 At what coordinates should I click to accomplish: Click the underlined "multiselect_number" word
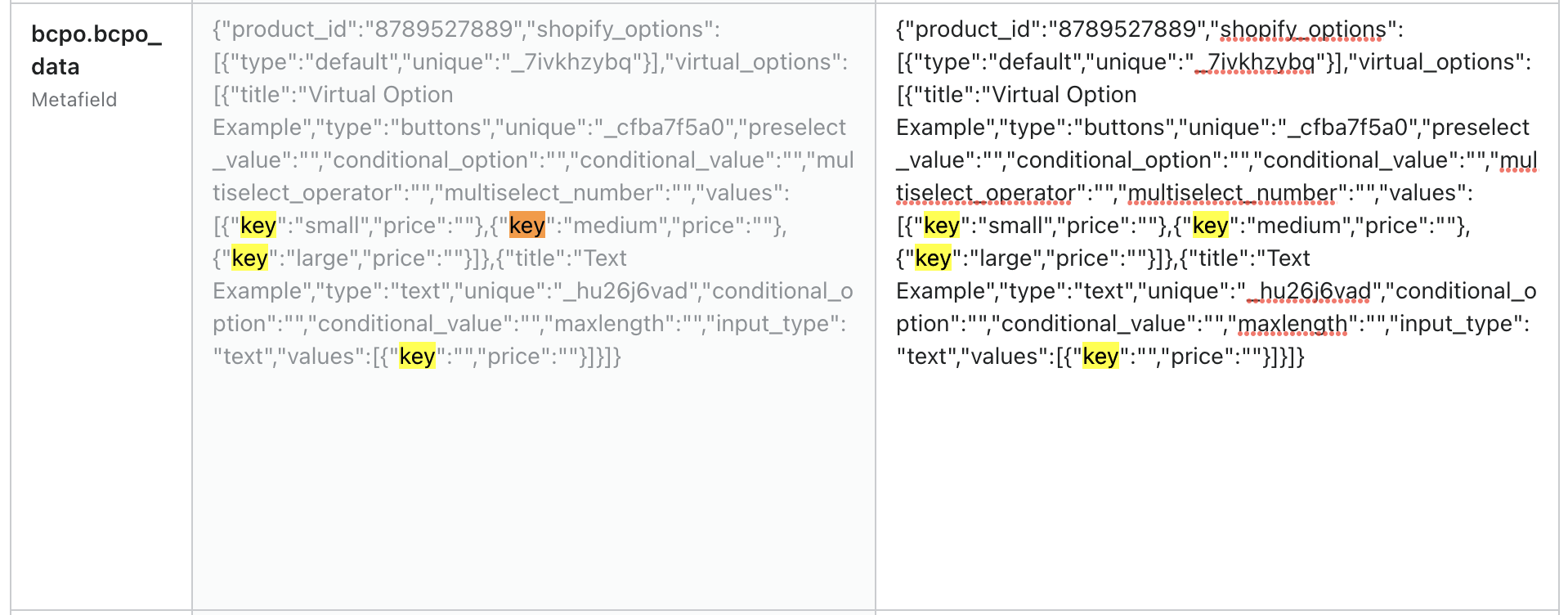pyautogui.click(x=1232, y=193)
